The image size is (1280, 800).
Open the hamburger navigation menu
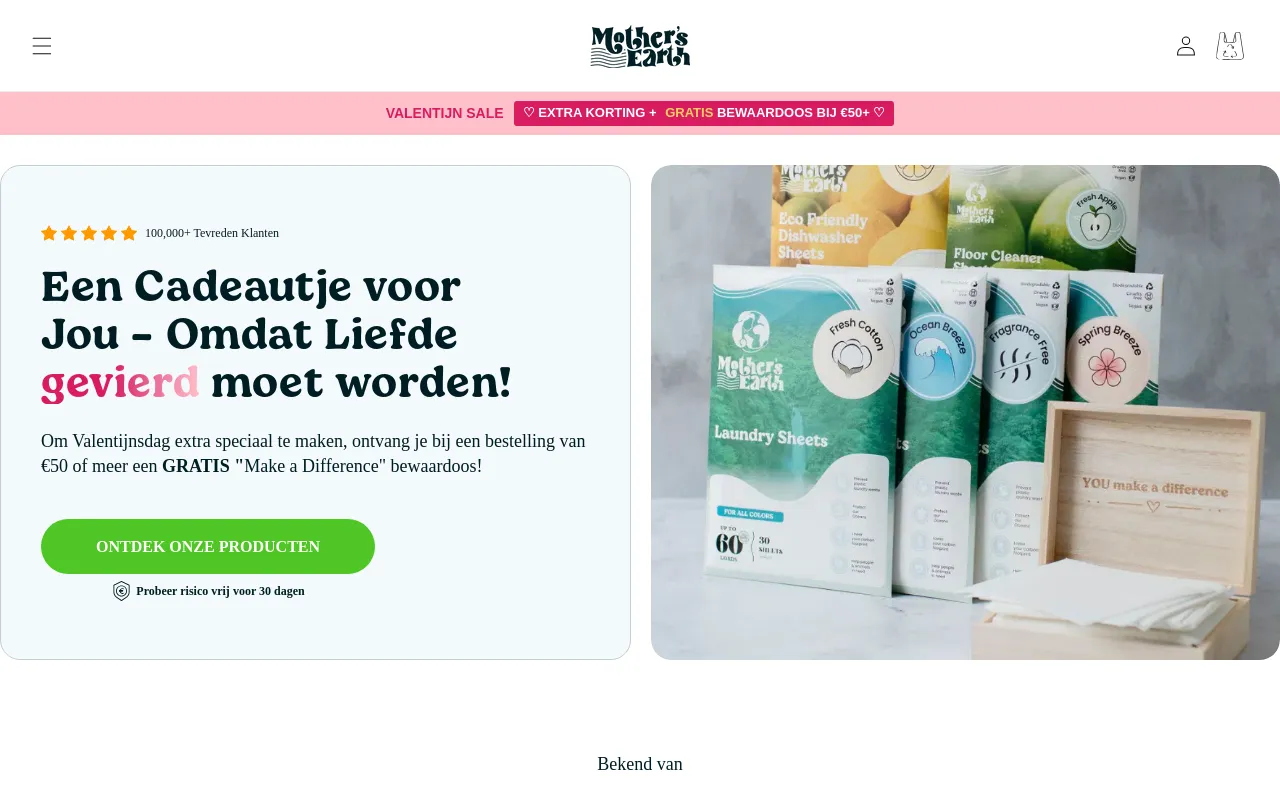(x=41, y=46)
